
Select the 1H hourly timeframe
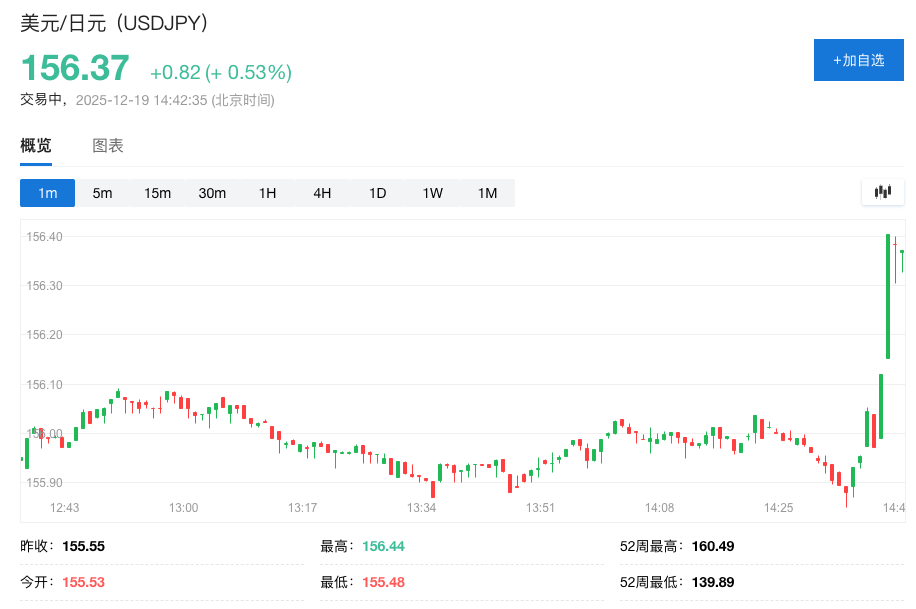coord(267,193)
